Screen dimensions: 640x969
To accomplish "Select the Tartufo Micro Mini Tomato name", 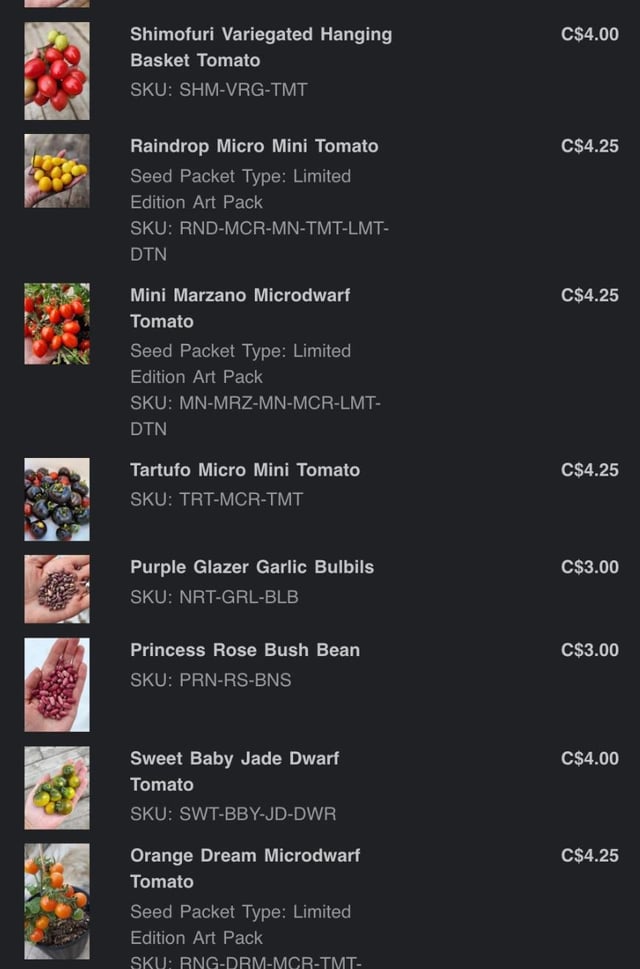I will (245, 470).
